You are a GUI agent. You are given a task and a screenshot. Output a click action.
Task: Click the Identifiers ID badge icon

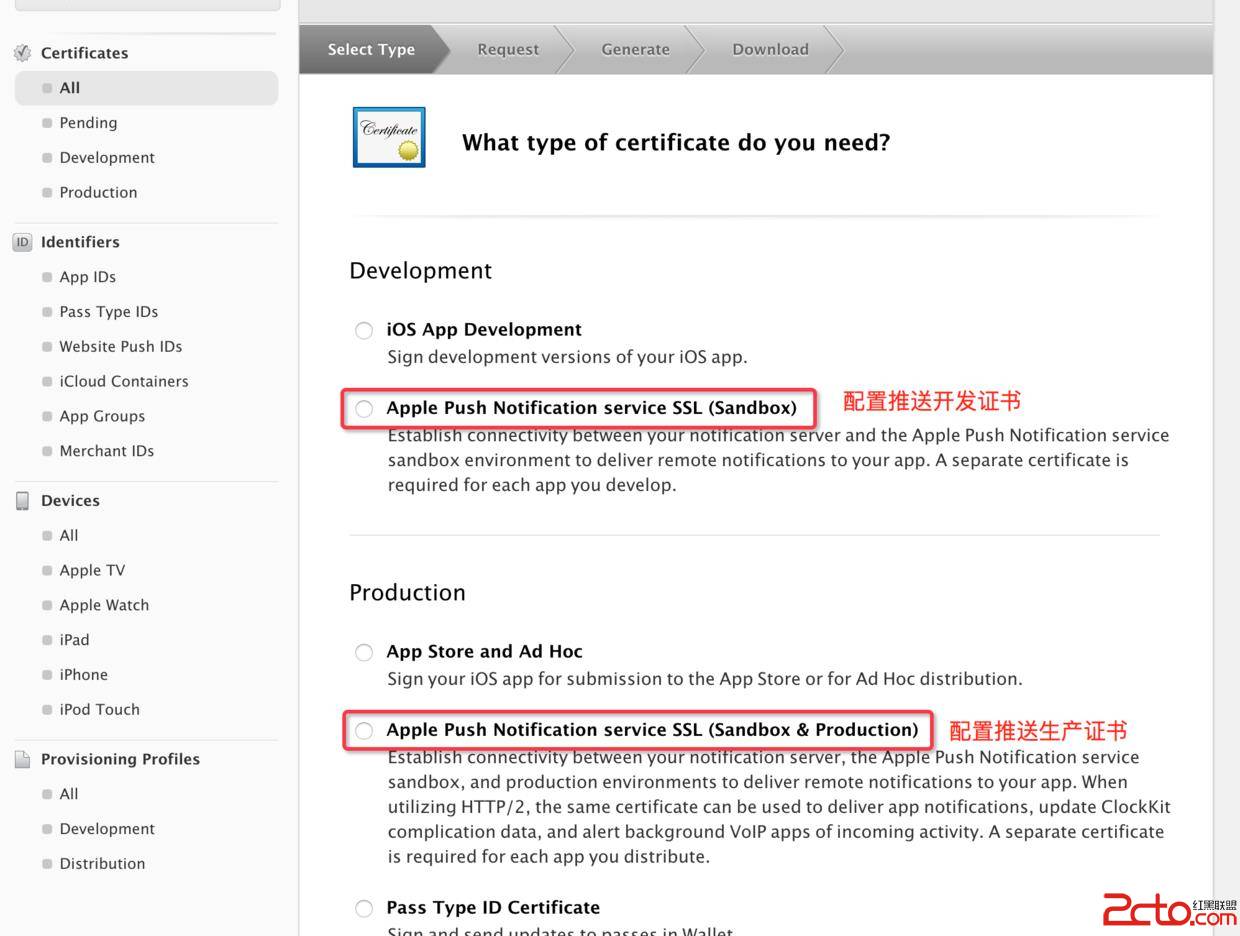pos(22,242)
